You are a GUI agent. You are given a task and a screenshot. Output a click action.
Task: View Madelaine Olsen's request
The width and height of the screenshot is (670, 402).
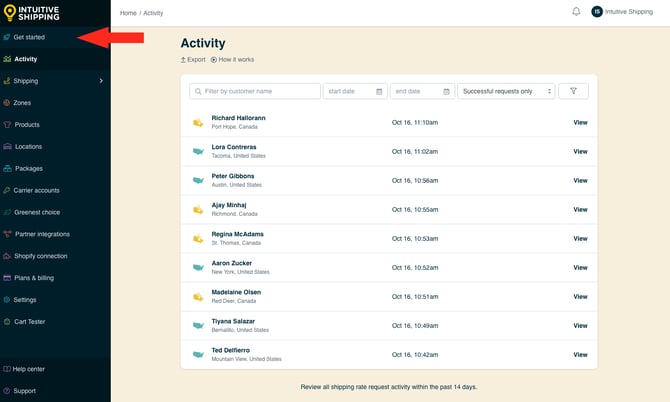click(x=580, y=297)
